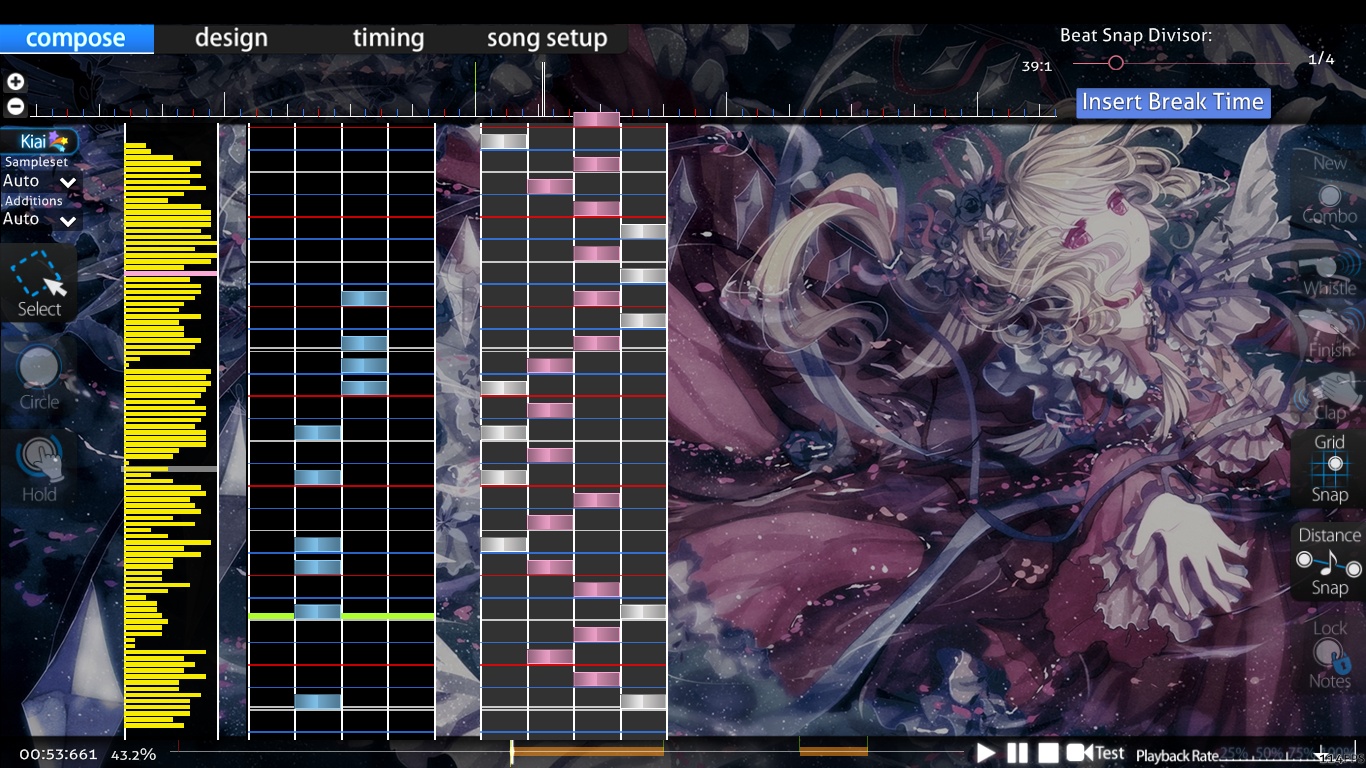This screenshot has height=768, width=1366.
Task: Switch to the design tab
Action: coord(231,38)
